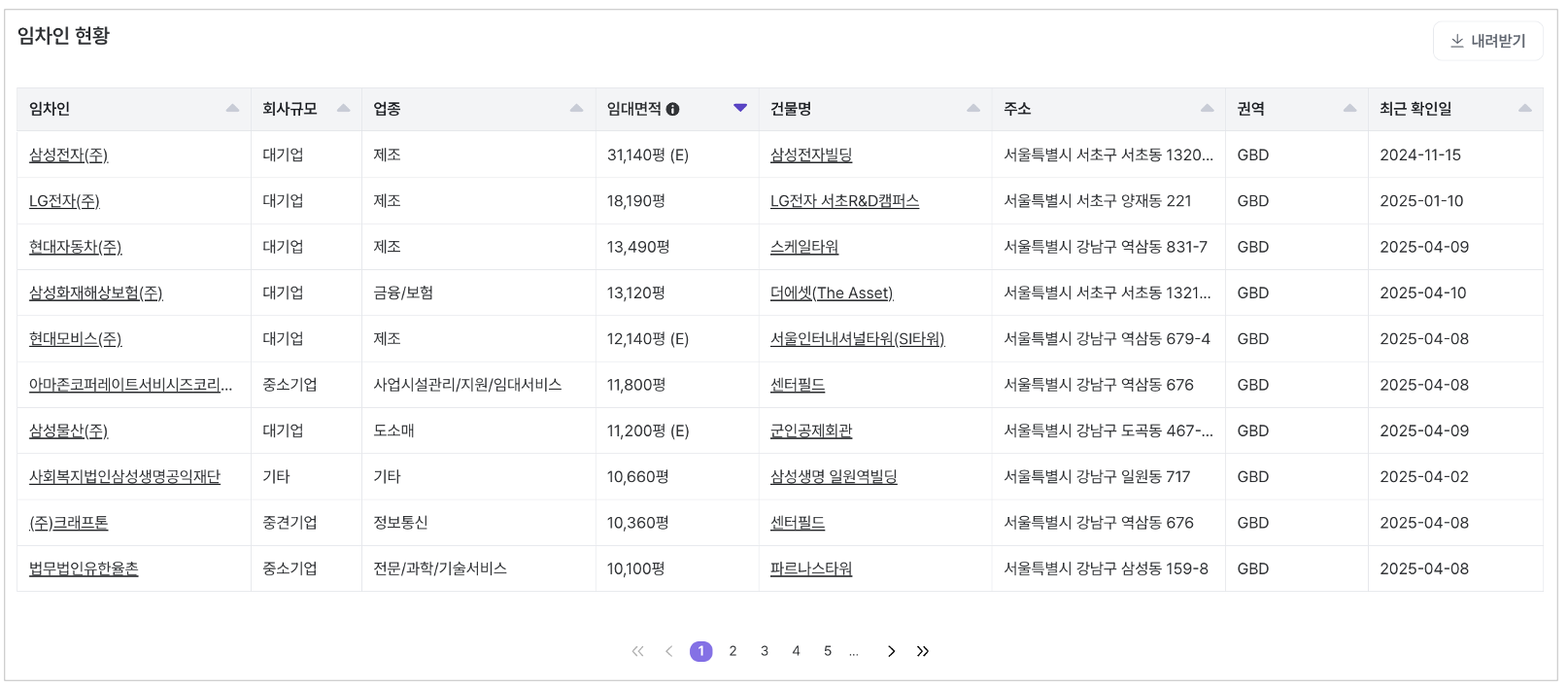The image size is (1568, 688).
Task: Sort by the 회사규모 column arrow
Action: click(343, 109)
